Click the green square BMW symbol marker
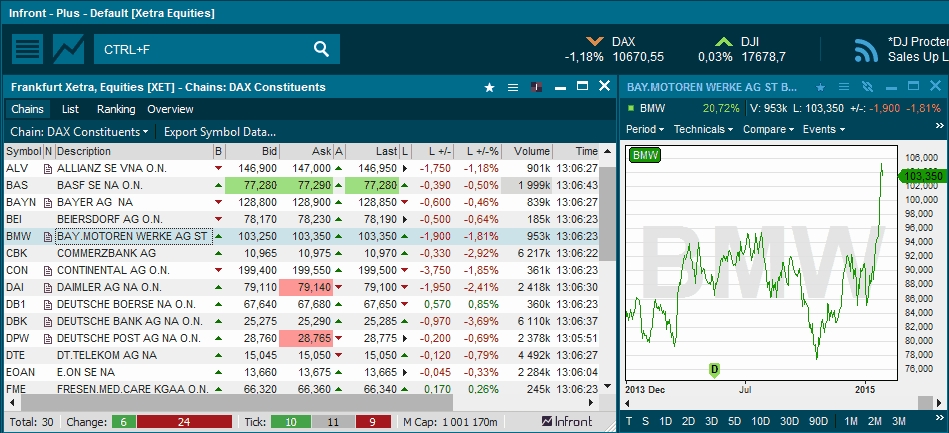 click(x=631, y=108)
